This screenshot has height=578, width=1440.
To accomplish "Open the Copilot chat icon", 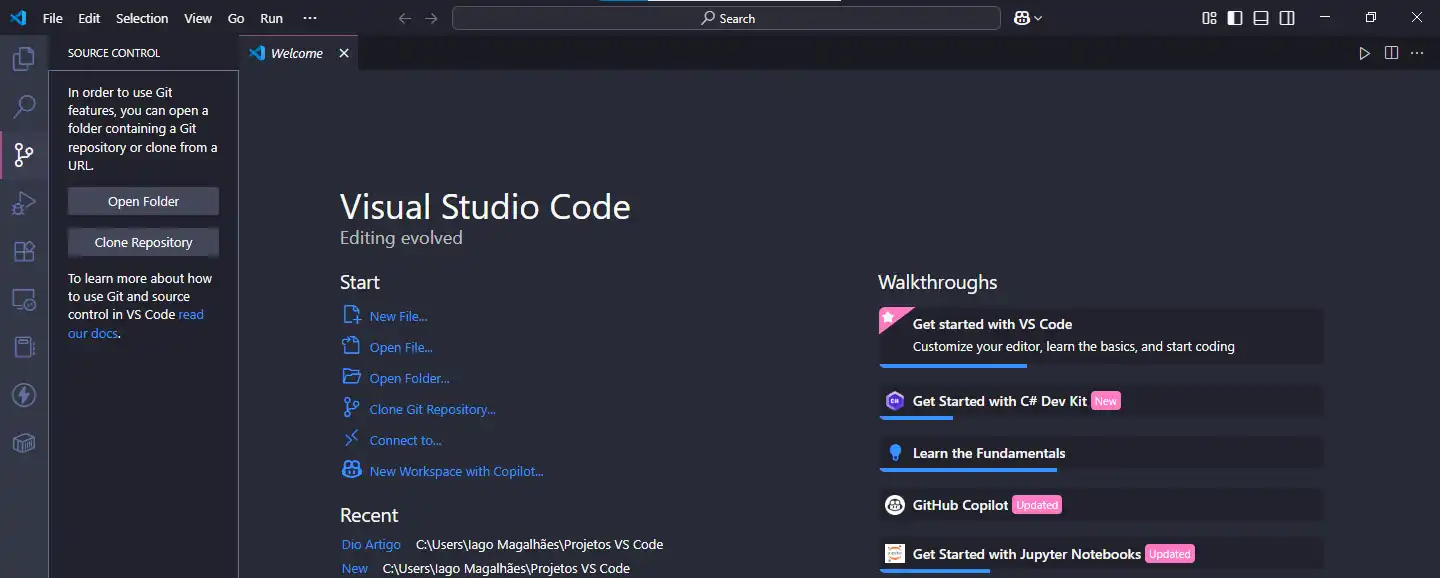I will pyautogui.click(x=1022, y=18).
